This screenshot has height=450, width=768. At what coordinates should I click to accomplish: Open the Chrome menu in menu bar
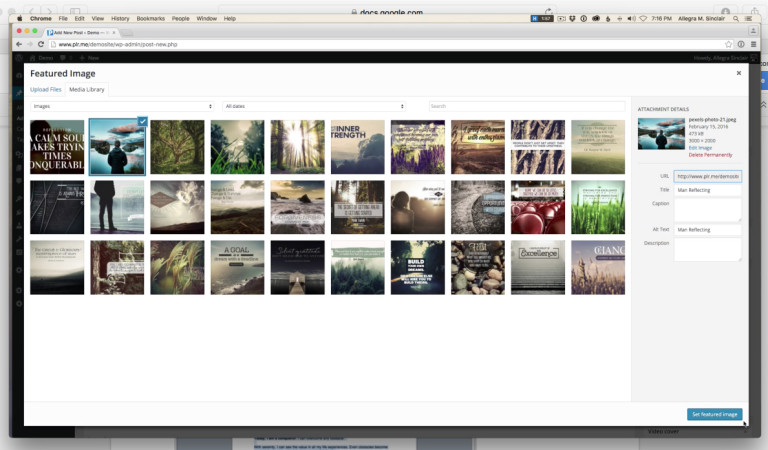(x=41, y=19)
